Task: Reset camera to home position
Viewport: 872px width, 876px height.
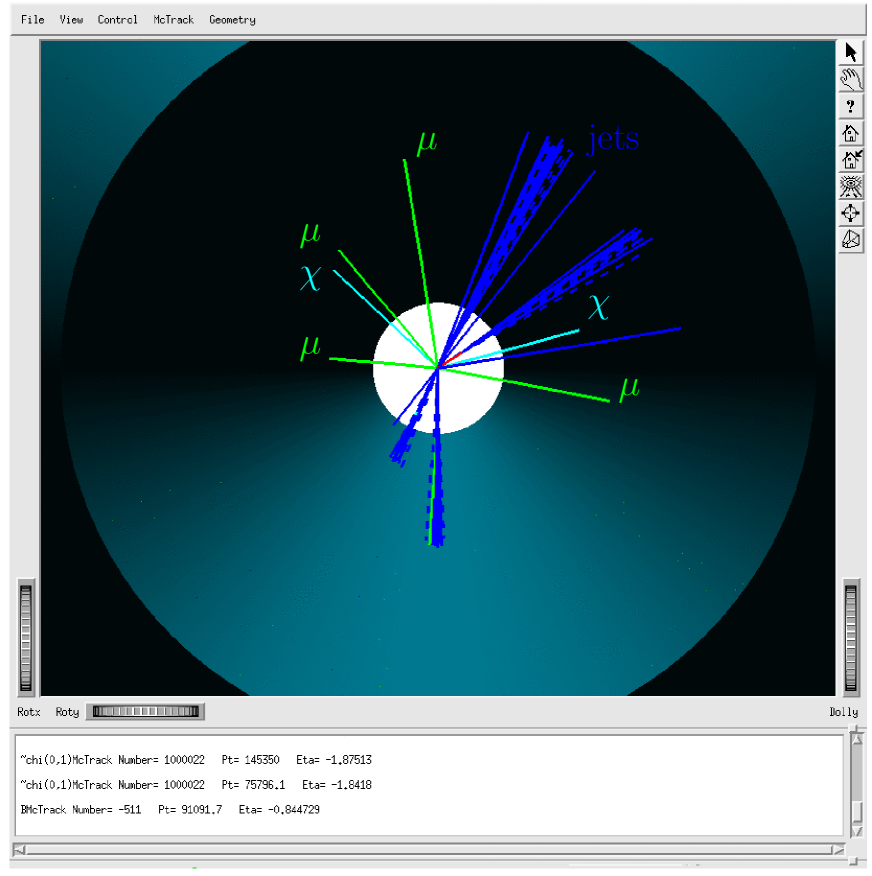Action: tap(851, 132)
